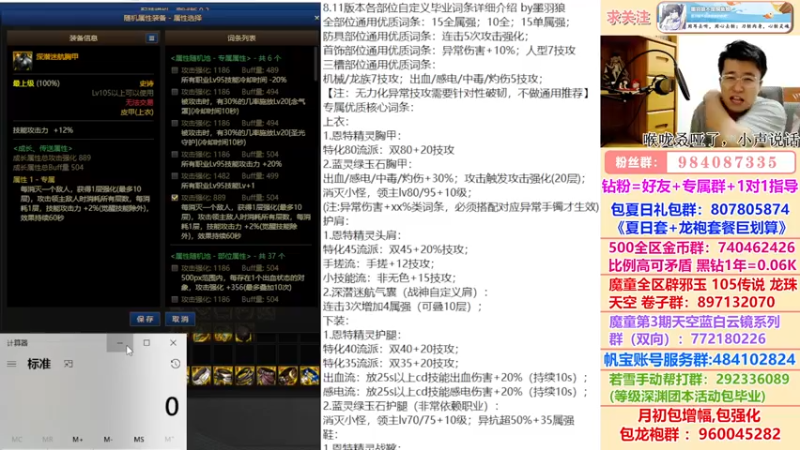Uncheck the 攻击强化 889 kill-stacking option
The width and height of the screenshot is (800, 450).
[174, 197]
